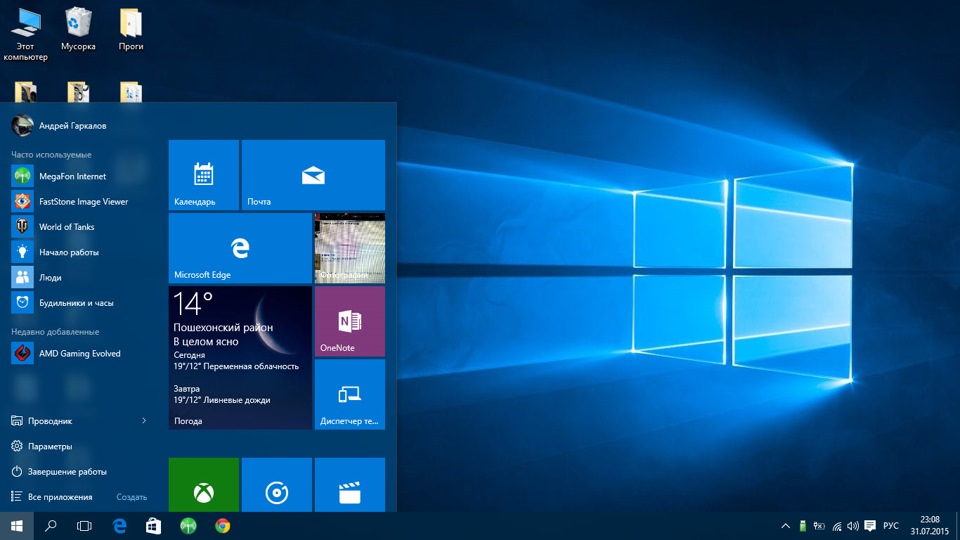This screenshot has height=540, width=960.
Task: Click the Недавно добавленные heading
Action: [x=55, y=331]
